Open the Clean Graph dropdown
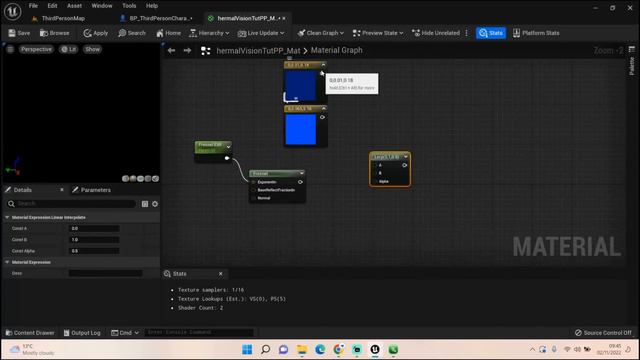 click(x=320, y=33)
